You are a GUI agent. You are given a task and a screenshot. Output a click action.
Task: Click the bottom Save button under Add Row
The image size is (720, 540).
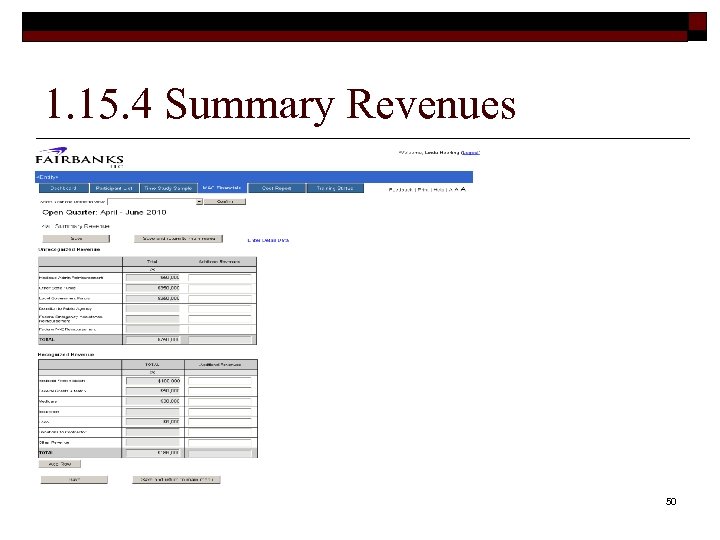pyautogui.click(x=74, y=480)
